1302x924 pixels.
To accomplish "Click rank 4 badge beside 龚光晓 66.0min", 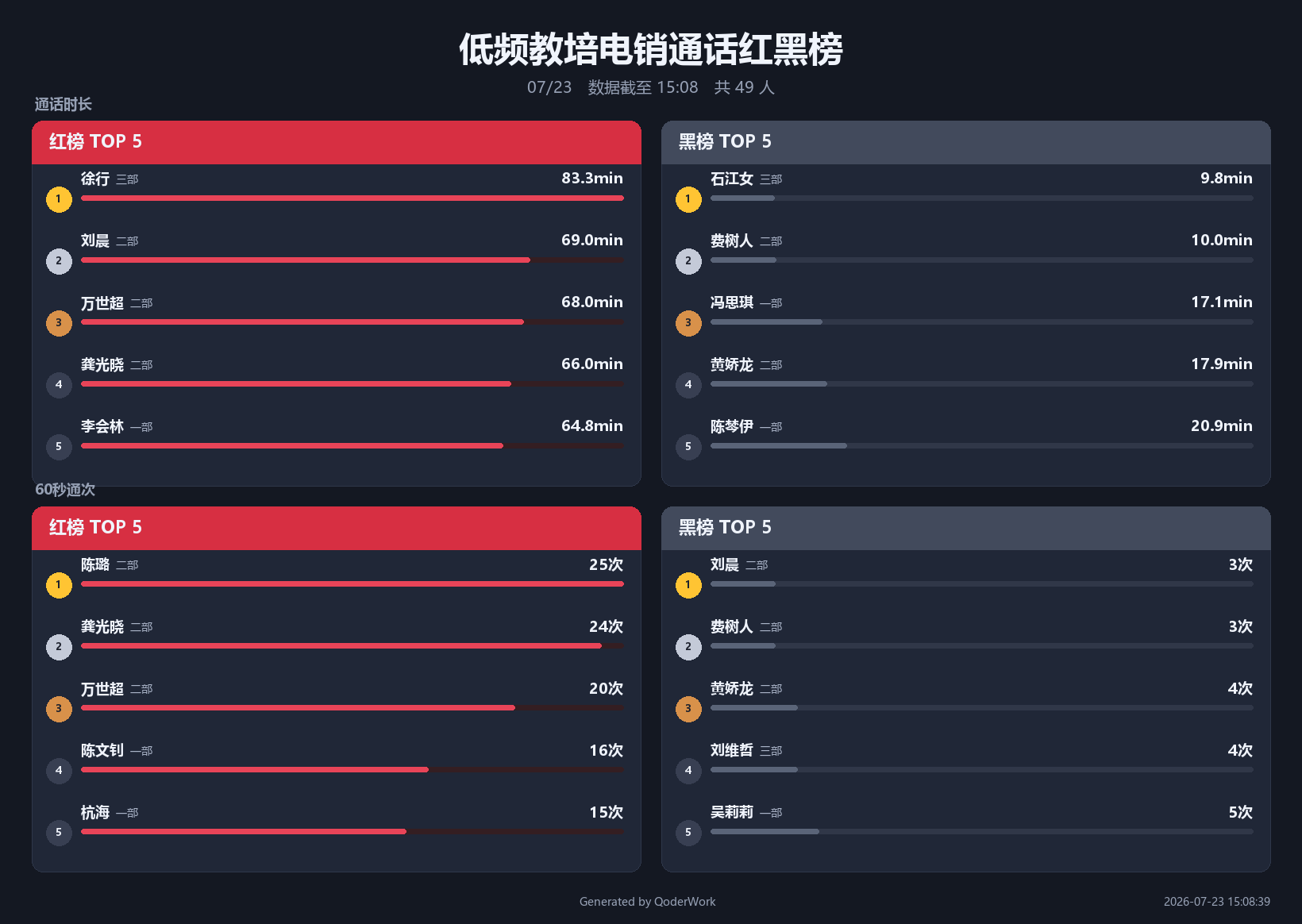I will coord(59,385).
